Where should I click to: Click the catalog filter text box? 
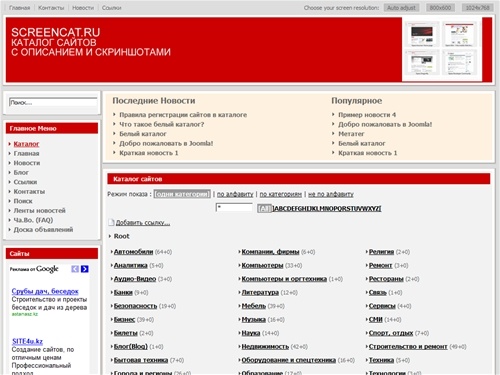pyautogui.click(x=234, y=208)
